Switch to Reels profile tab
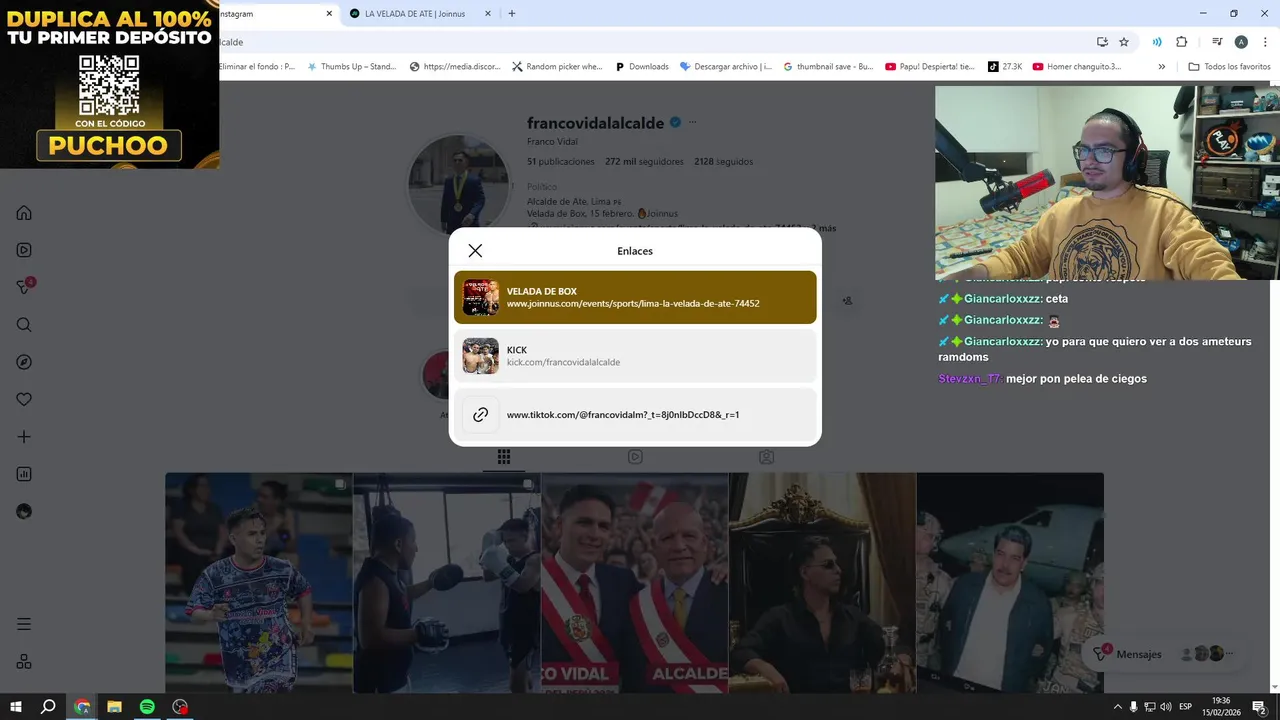The image size is (1280, 720). point(635,457)
